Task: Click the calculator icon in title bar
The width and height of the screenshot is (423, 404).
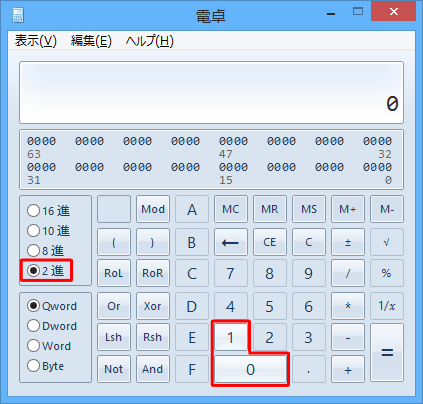Action: click(x=18, y=15)
